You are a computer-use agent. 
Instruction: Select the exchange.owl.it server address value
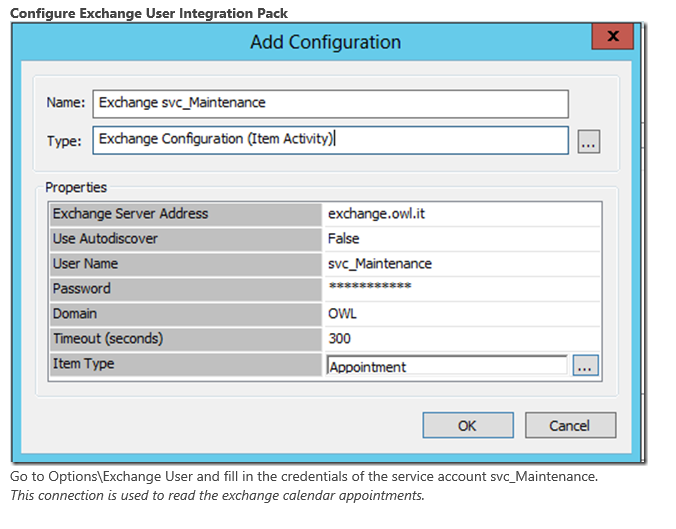click(462, 214)
